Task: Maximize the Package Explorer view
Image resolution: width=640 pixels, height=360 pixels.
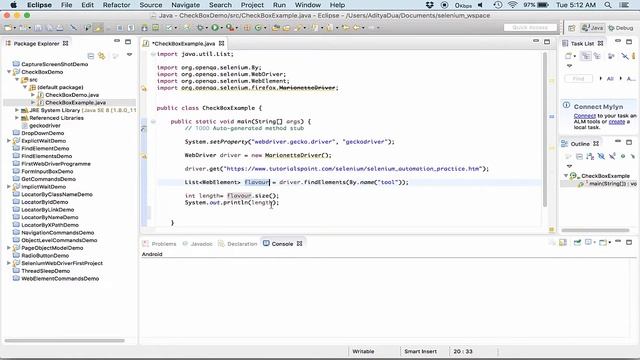Action: click(x=128, y=42)
